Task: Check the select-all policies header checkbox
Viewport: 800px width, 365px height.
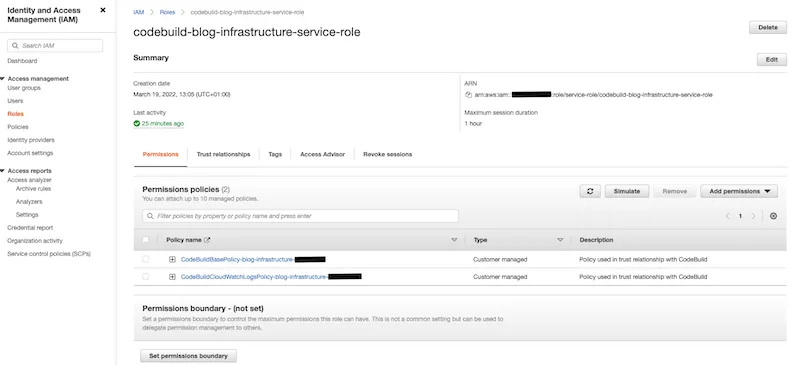Action: (146, 240)
